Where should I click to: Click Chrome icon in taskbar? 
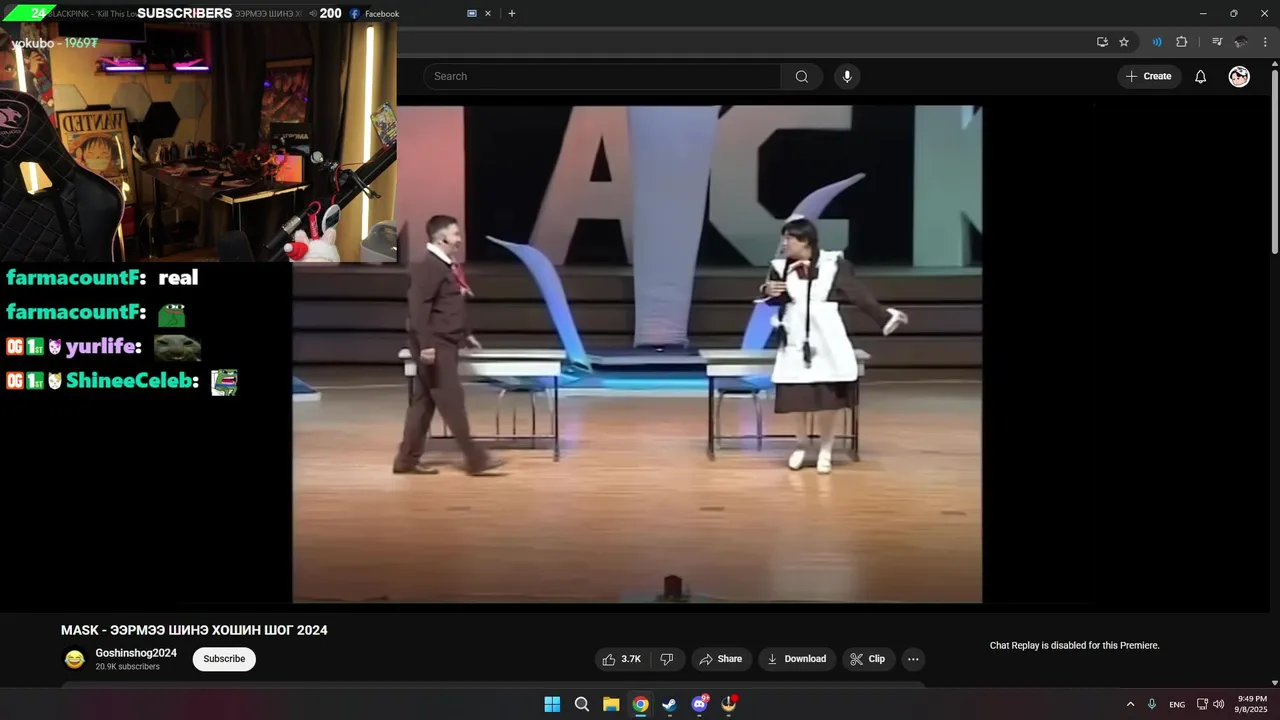[640, 704]
